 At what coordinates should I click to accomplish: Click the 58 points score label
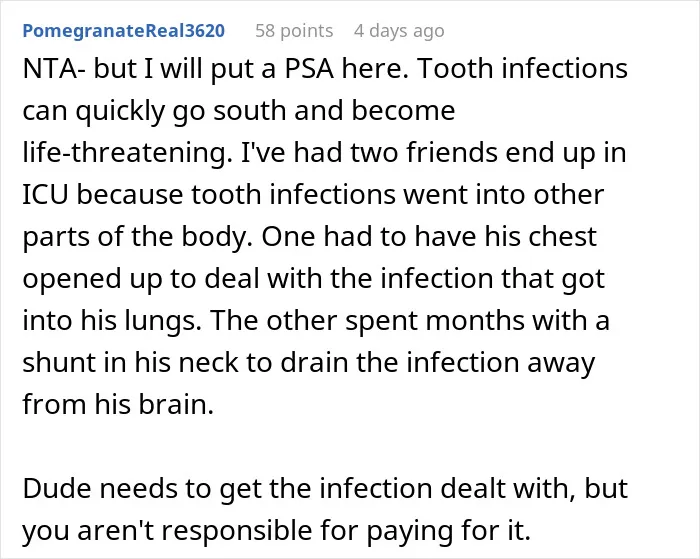coord(294,31)
